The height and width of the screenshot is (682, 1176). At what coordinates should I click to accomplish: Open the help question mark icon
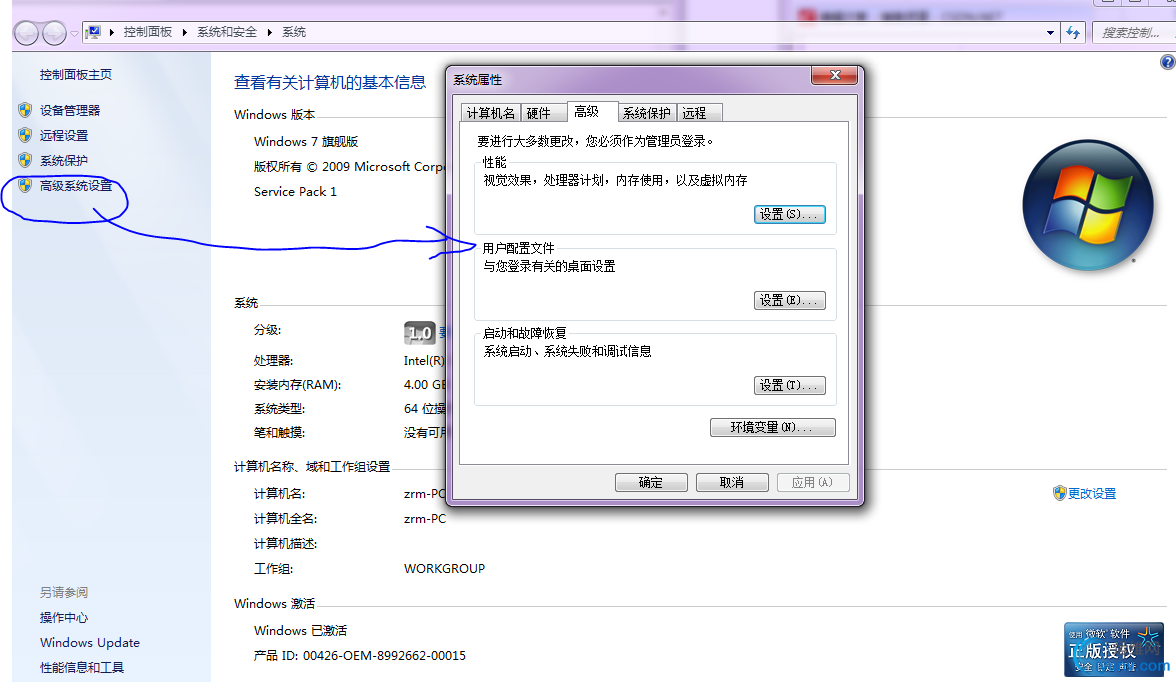click(1168, 62)
